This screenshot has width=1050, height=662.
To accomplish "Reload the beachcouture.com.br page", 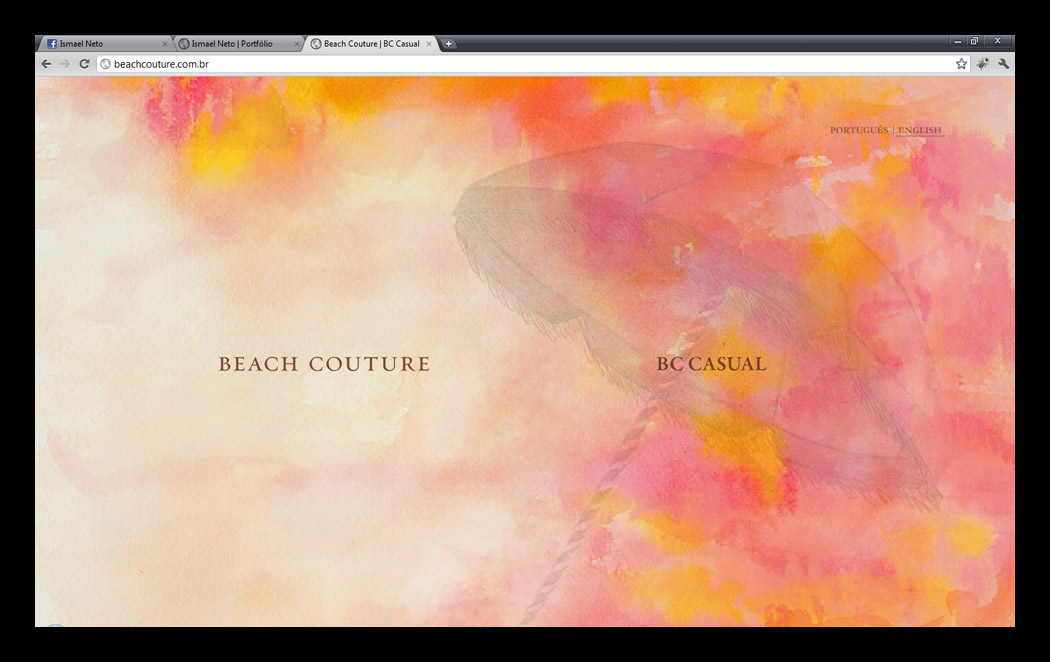I will point(84,64).
